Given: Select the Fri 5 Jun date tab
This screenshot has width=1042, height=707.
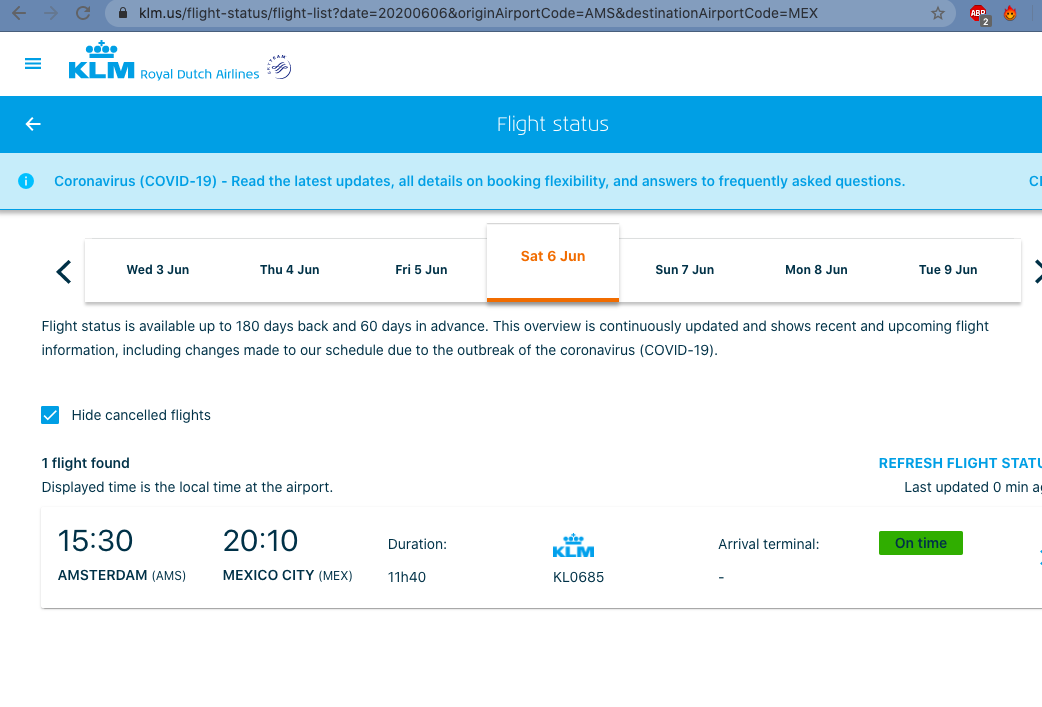Looking at the screenshot, I should click(421, 270).
